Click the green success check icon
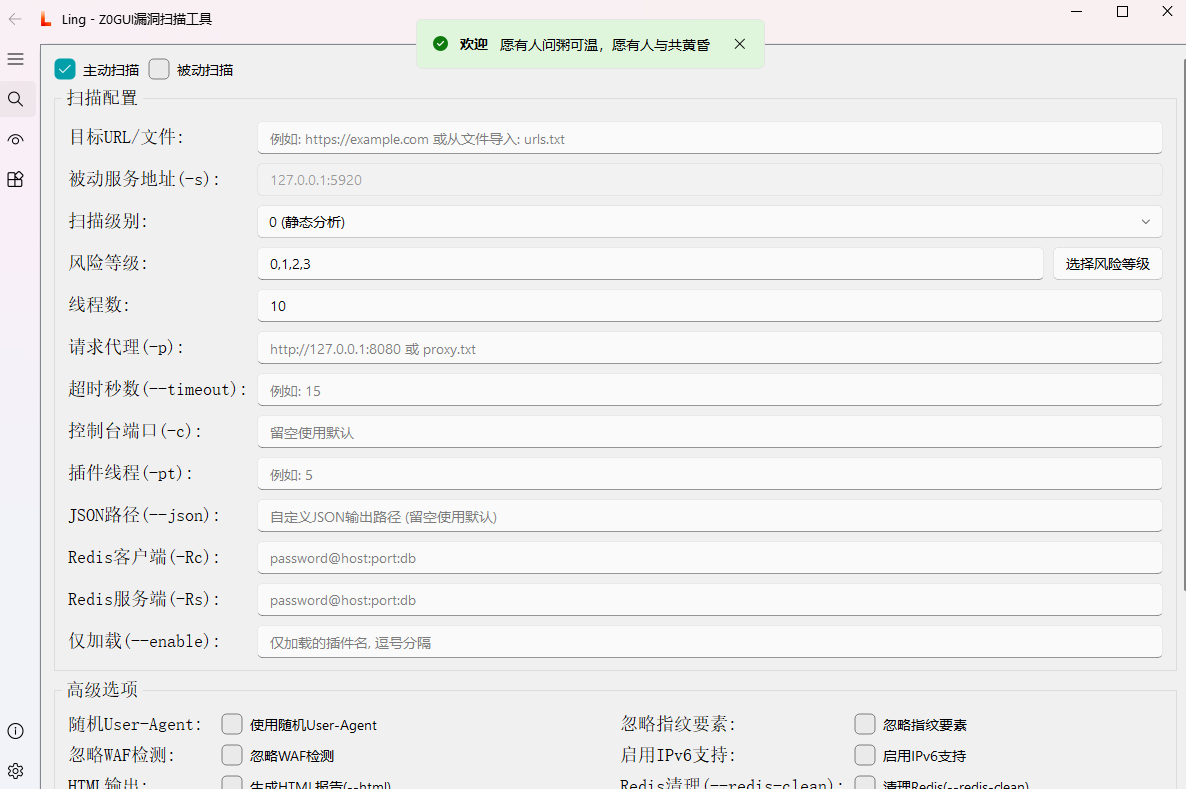The image size is (1186, 789). (440, 45)
